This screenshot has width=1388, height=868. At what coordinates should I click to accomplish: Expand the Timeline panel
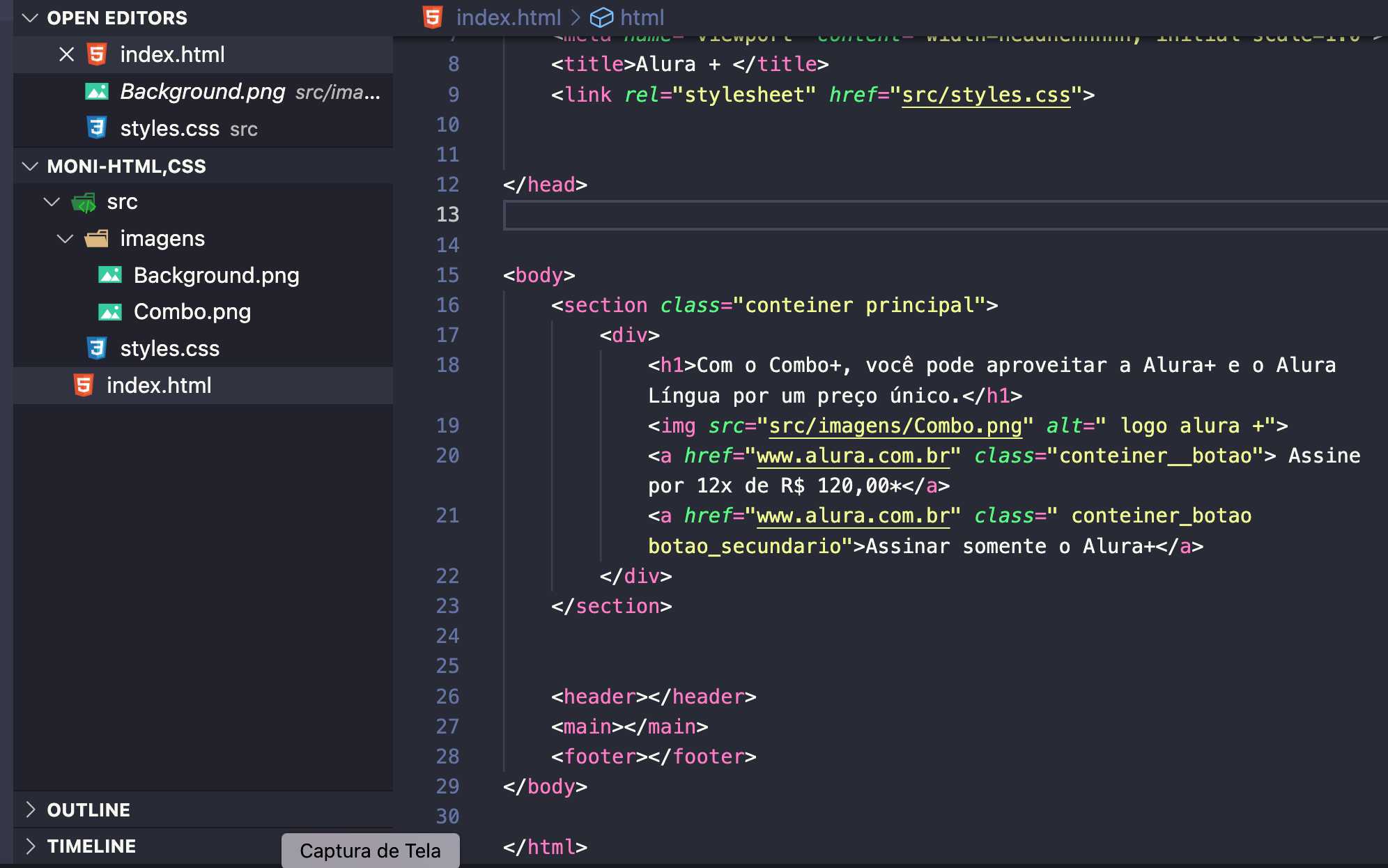(30, 846)
